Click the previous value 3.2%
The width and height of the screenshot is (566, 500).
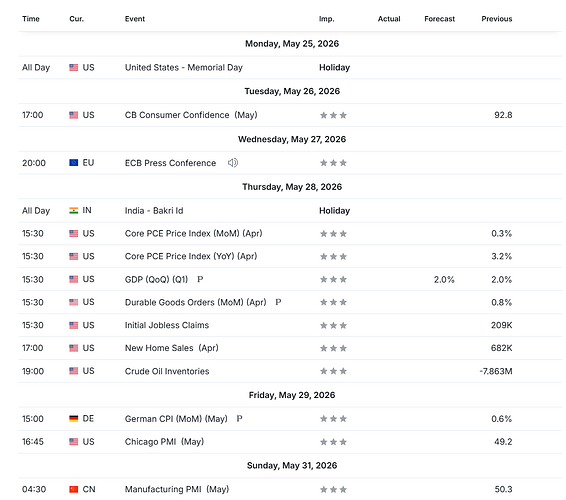pyautogui.click(x=501, y=256)
